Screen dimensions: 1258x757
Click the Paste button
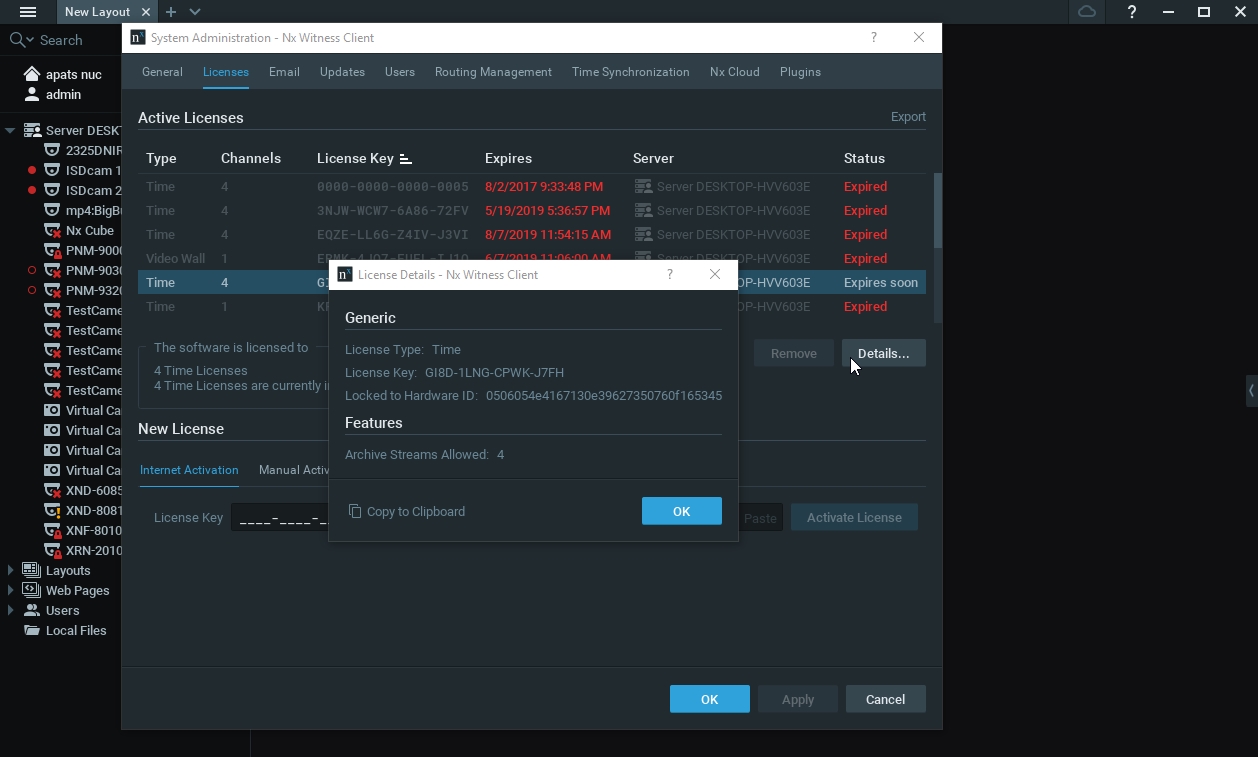coord(760,517)
